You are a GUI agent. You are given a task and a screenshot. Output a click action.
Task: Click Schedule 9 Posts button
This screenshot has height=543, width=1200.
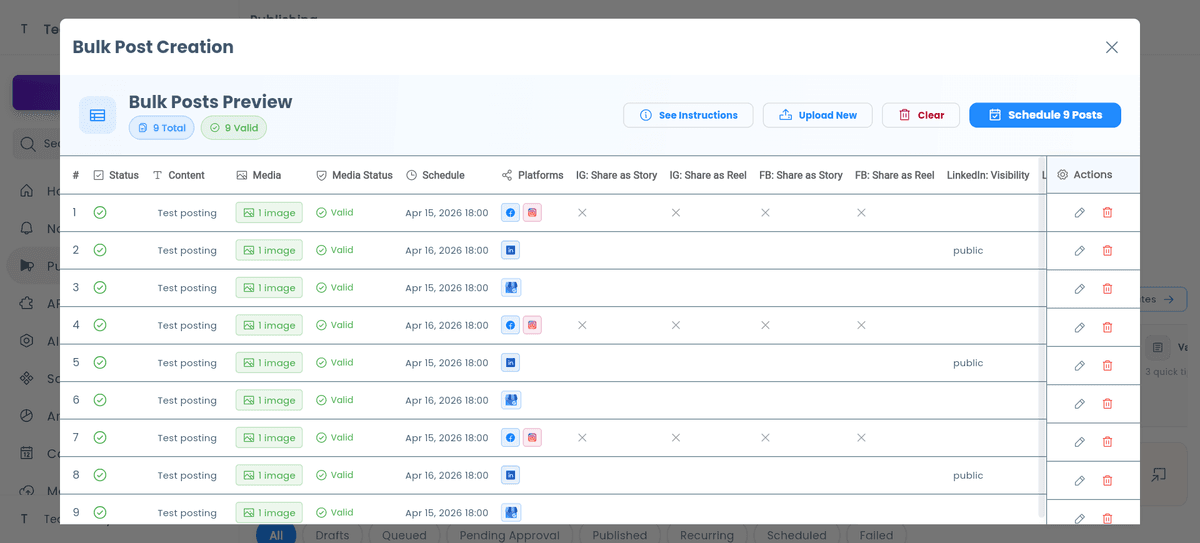tap(1045, 115)
